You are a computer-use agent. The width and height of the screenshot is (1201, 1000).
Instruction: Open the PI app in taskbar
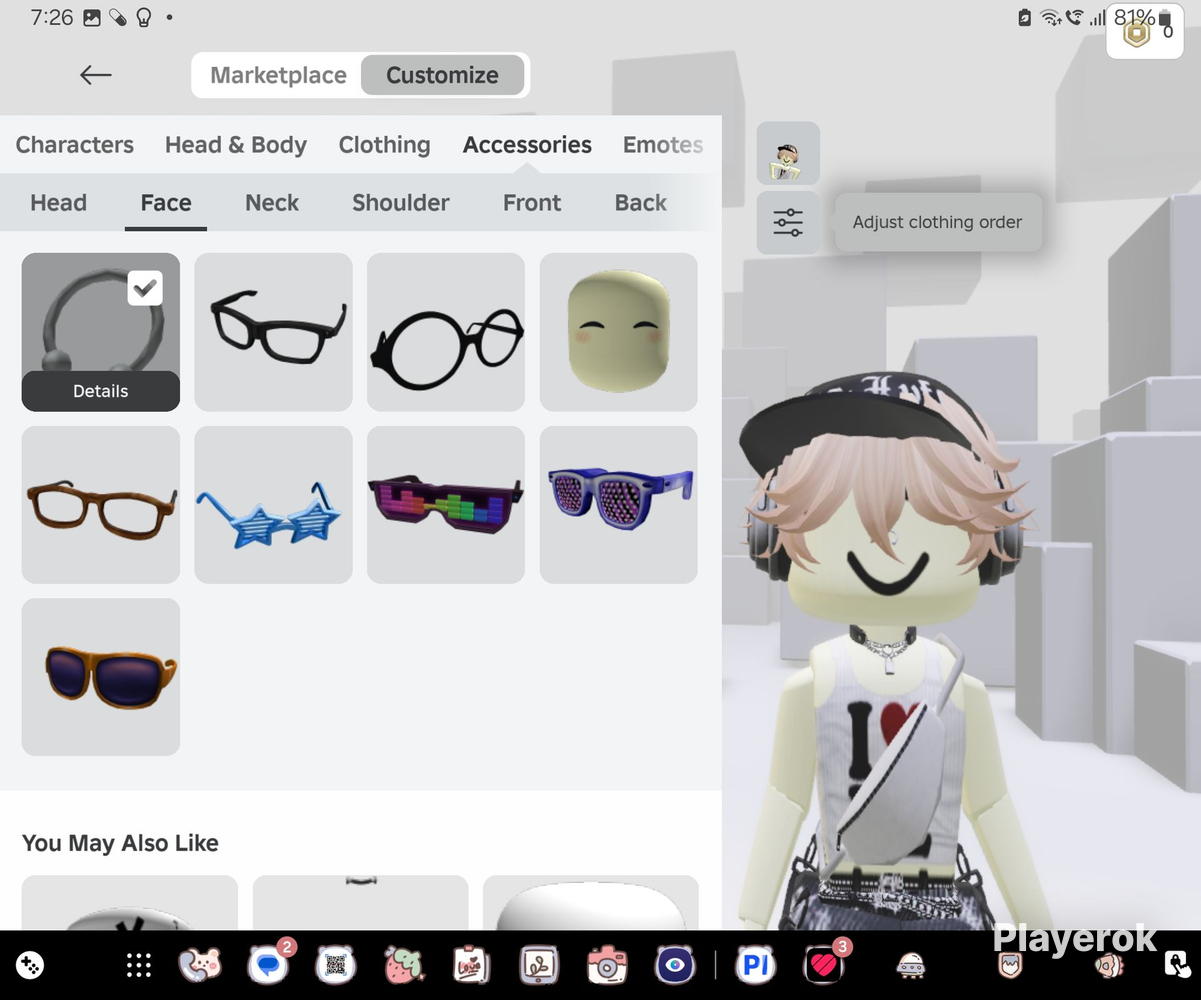tap(756, 966)
